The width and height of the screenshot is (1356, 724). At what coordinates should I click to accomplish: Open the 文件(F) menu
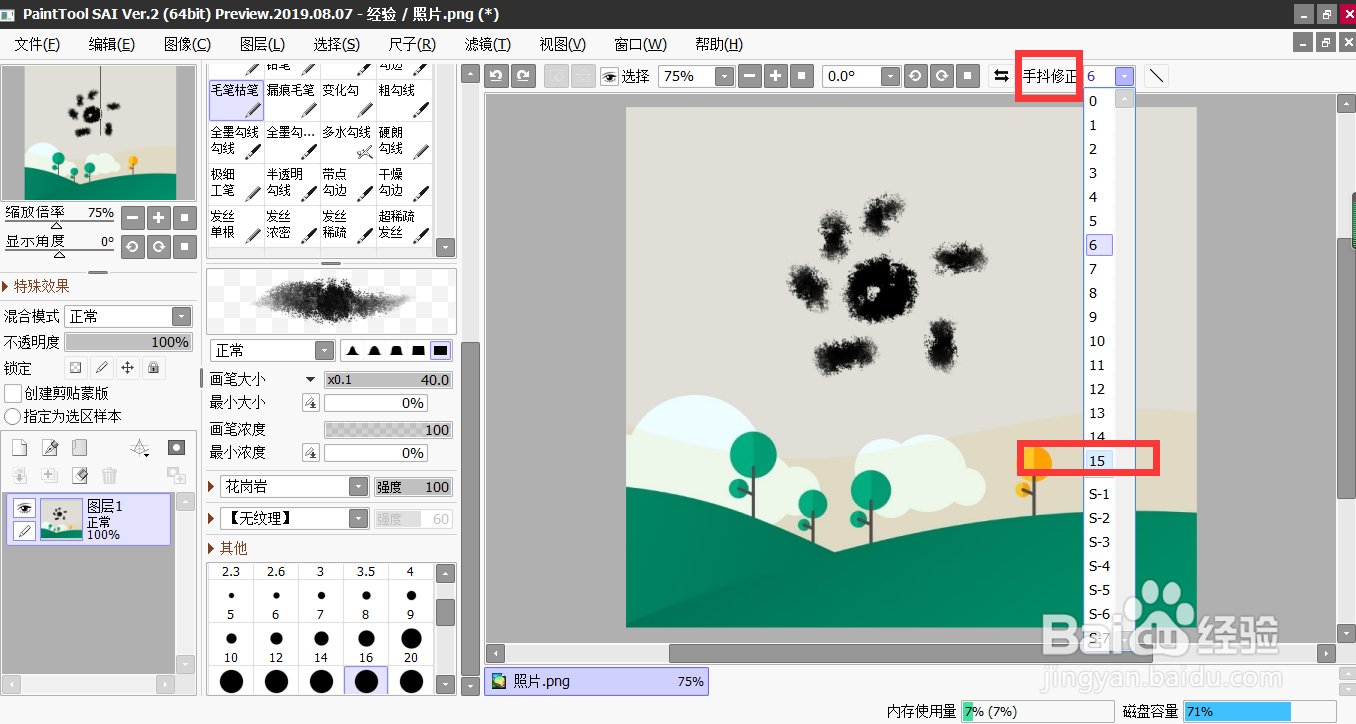37,44
